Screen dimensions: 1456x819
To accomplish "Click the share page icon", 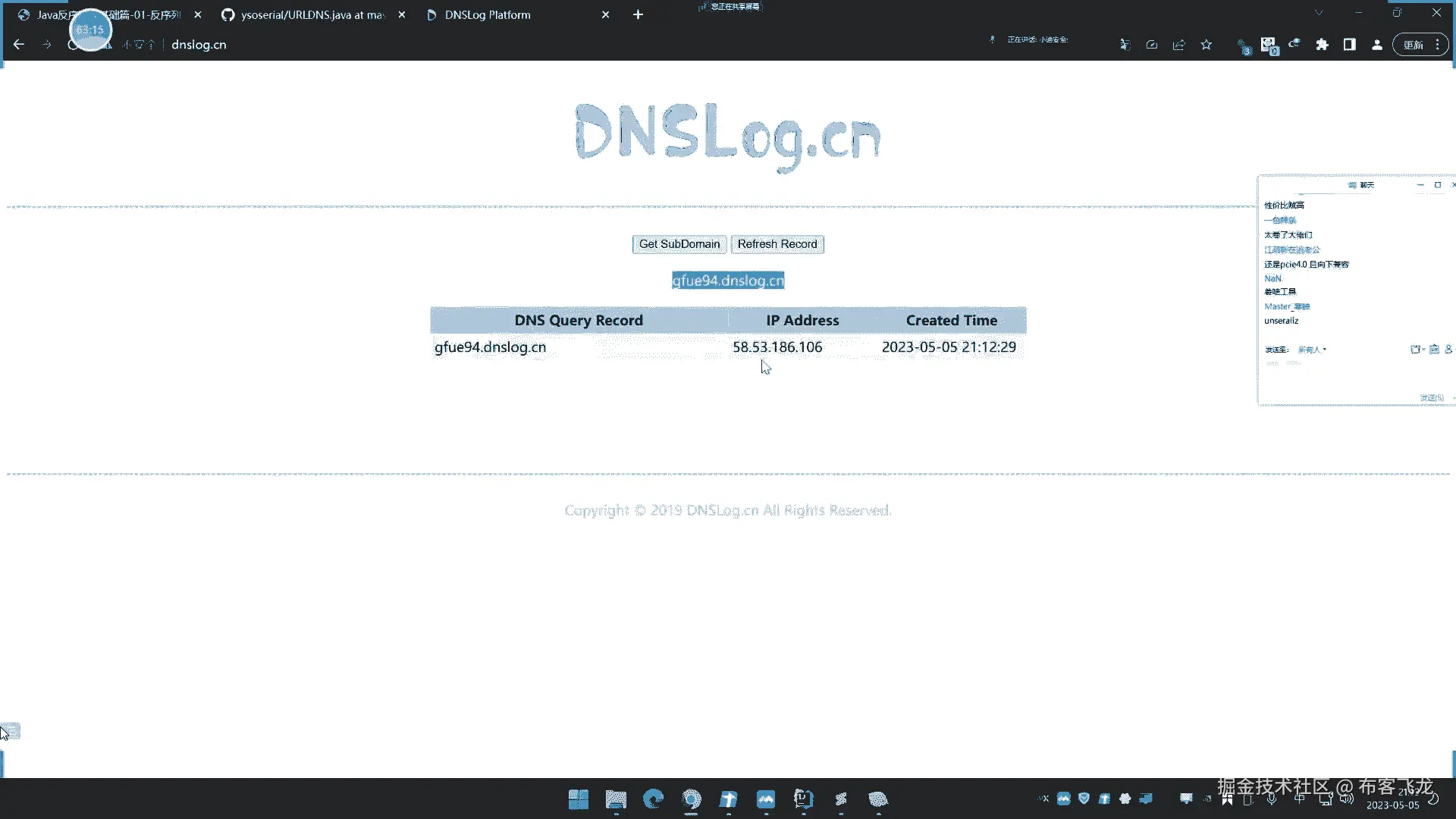I will (1178, 45).
